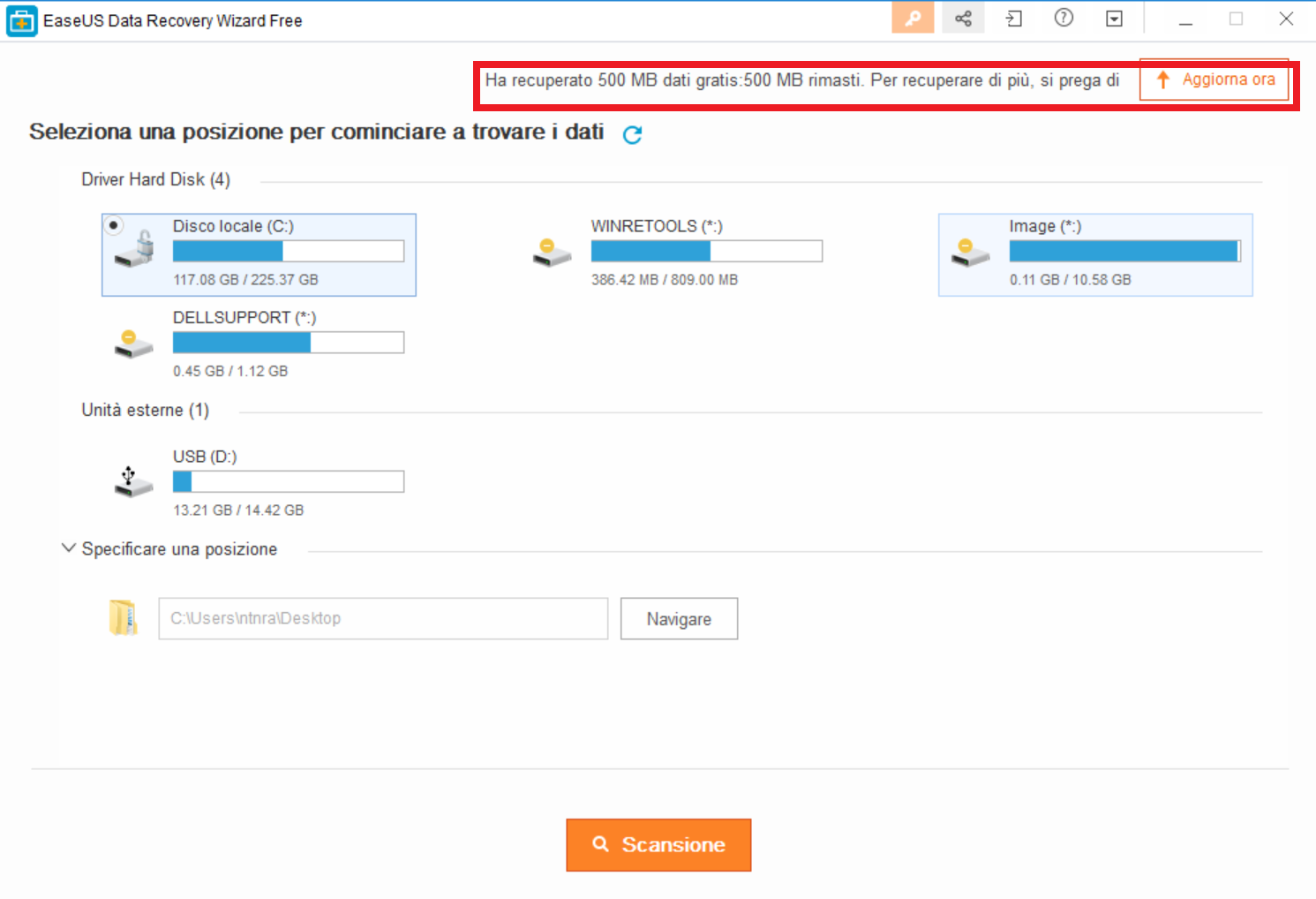Refresh the drive list with the circular arrow
The height and width of the screenshot is (899, 1316).
pos(632,134)
